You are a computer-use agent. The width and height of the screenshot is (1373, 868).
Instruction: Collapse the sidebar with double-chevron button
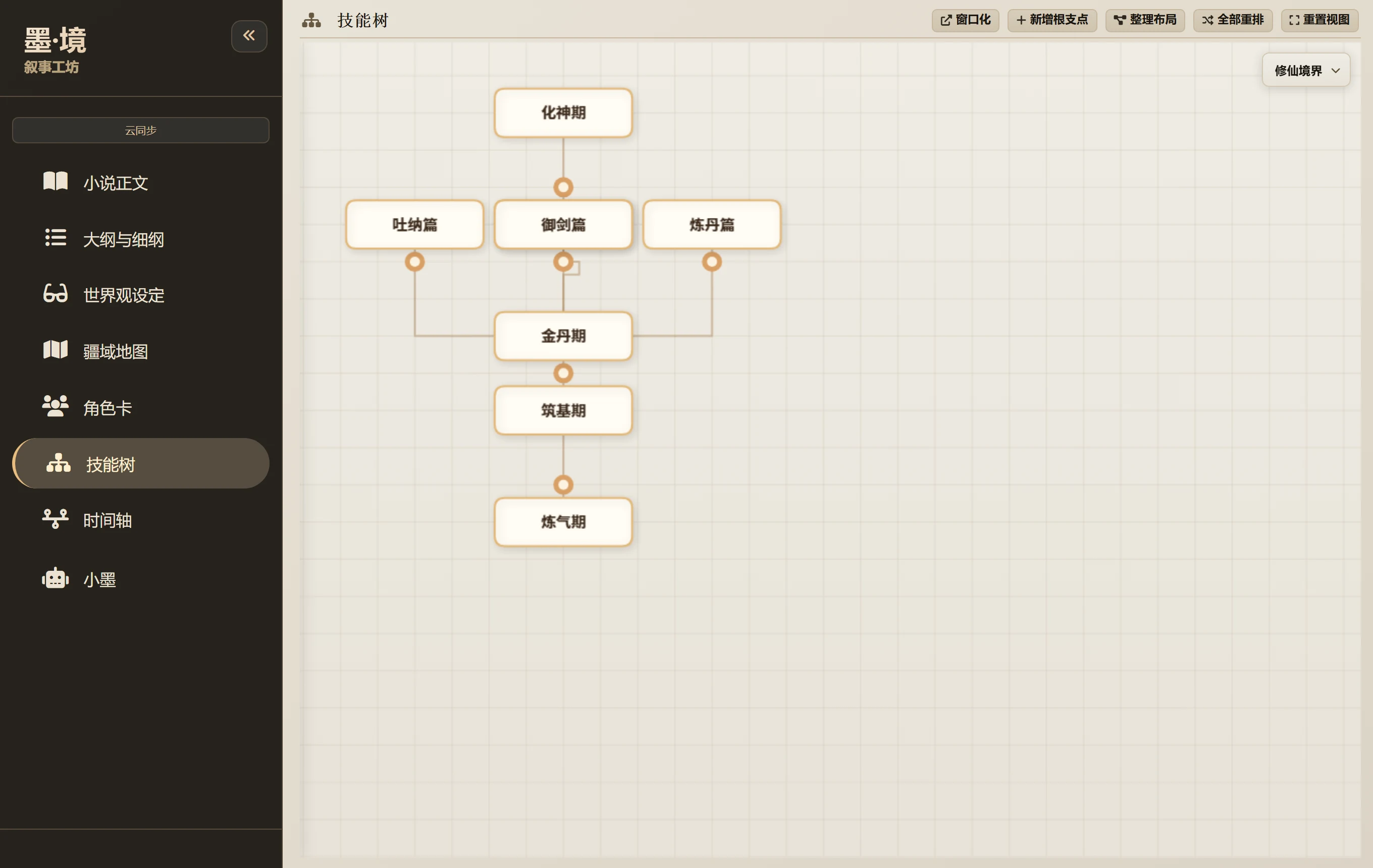(249, 36)
